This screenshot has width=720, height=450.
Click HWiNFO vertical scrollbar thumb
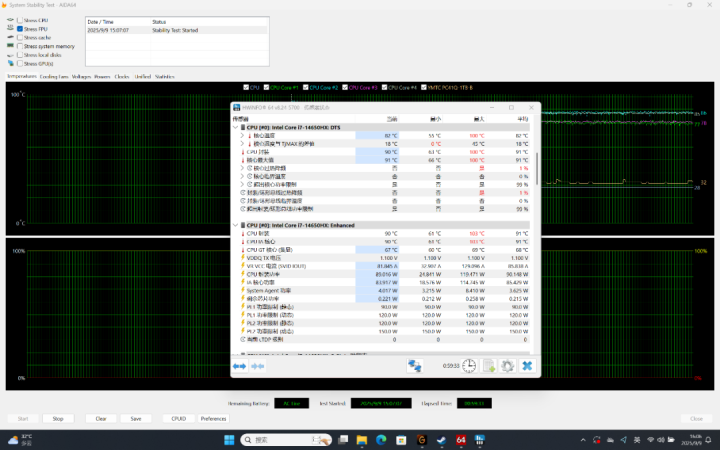coord(536,169)
